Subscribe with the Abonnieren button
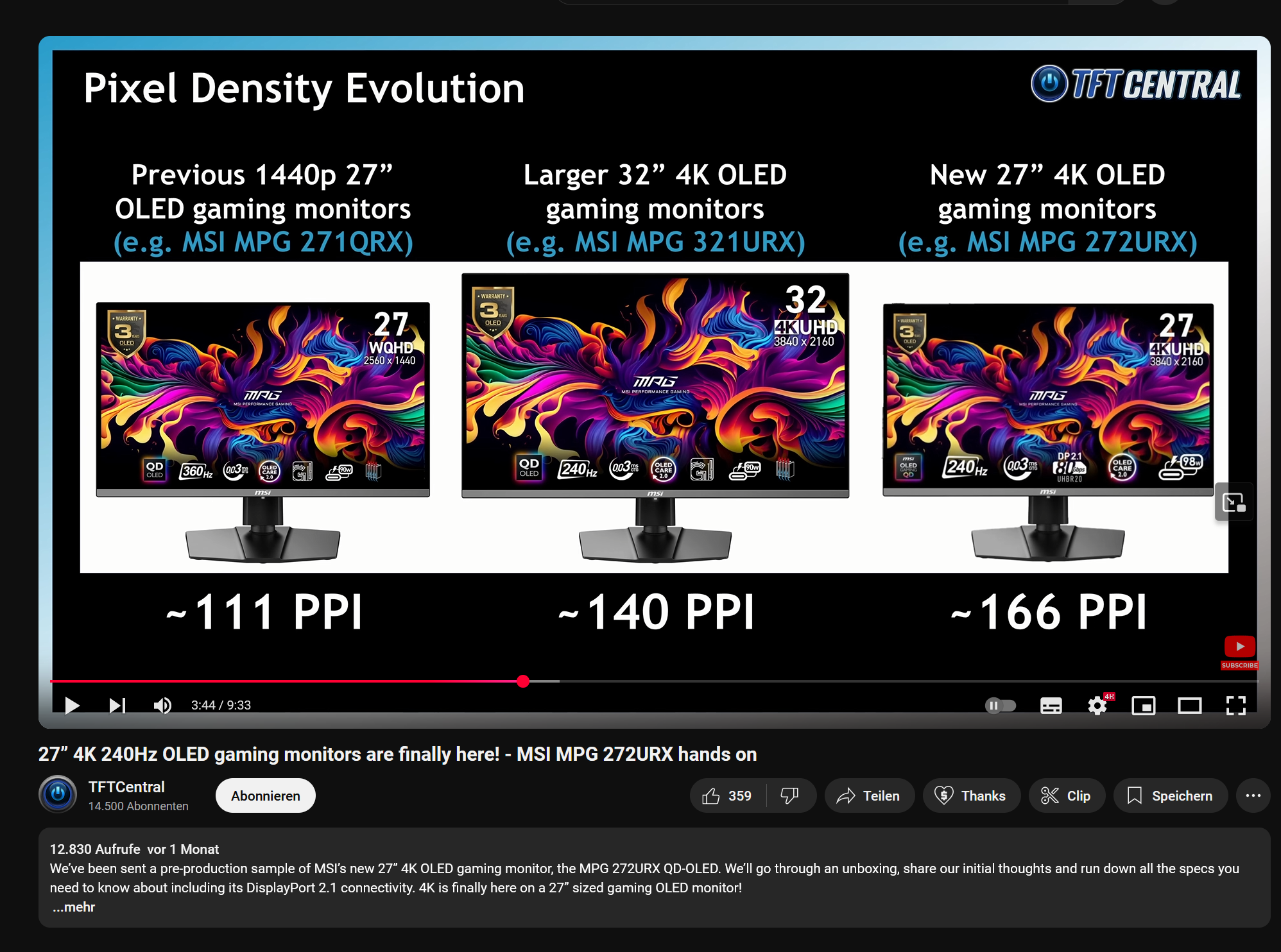Viewport: 1281px width, 952px height. coord(265,796)
